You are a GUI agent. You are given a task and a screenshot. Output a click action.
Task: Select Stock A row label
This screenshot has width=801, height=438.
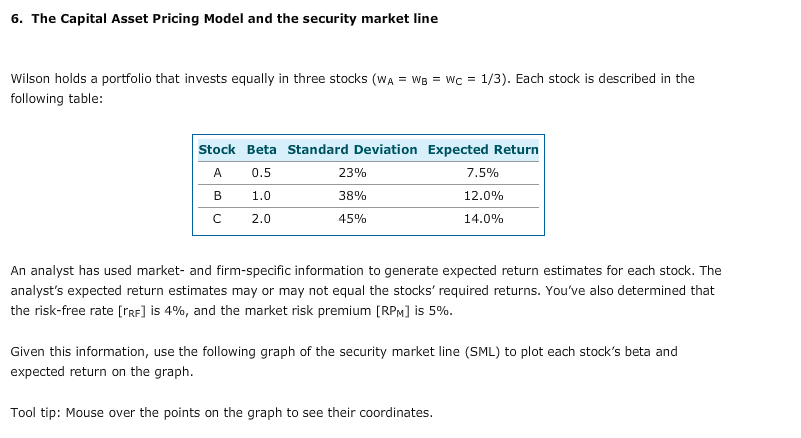(217, 173)
